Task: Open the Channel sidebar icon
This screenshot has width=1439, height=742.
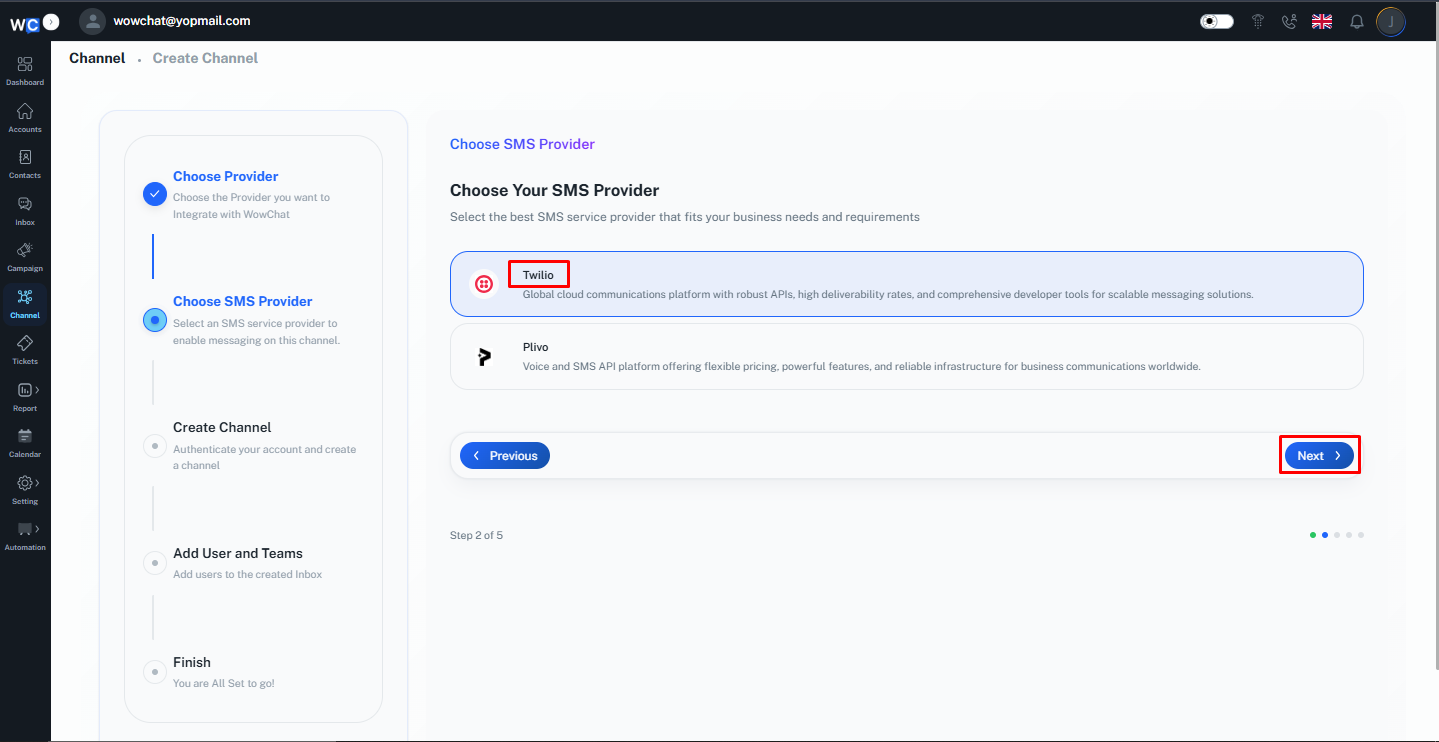Action: click(x=25, y=303)
